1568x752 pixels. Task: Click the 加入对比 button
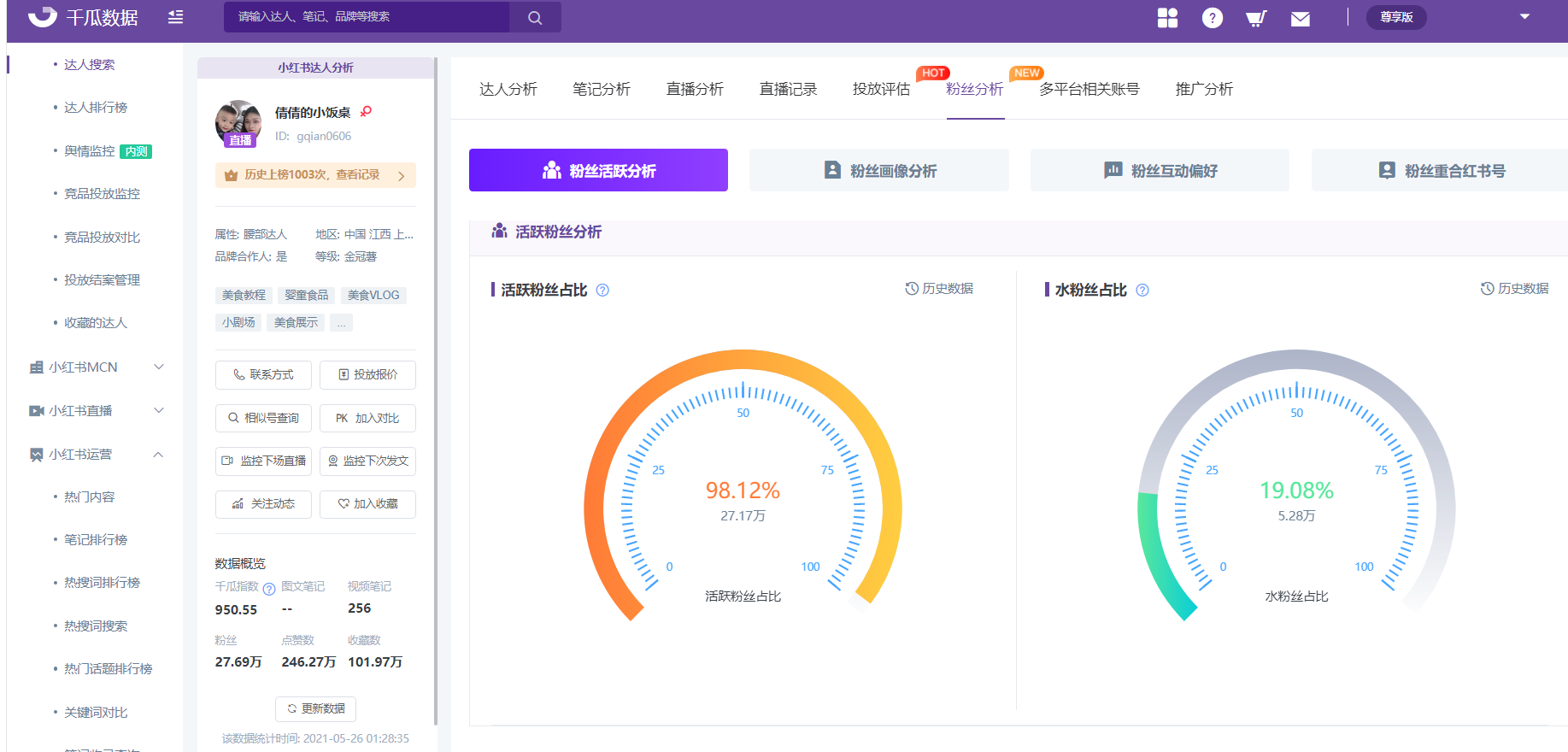(367, 419)
